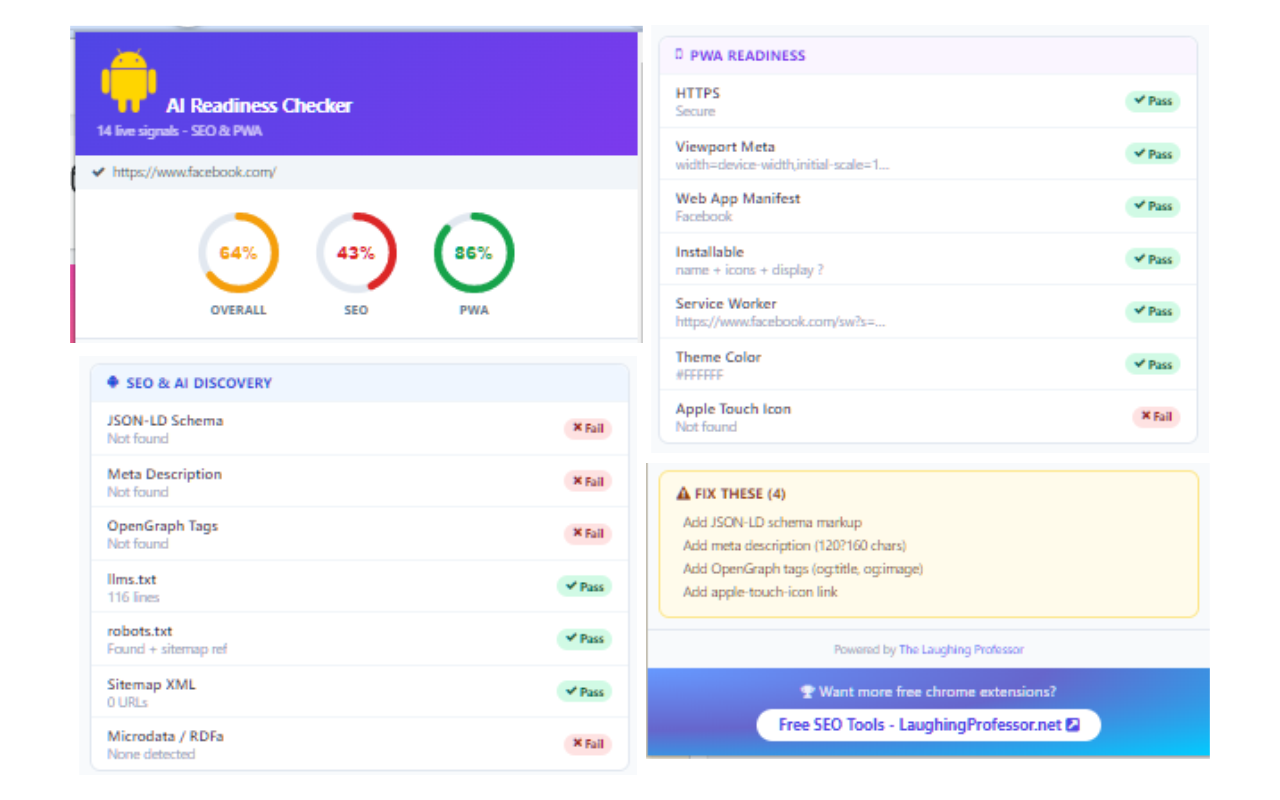This screenshot has height=800, width=1280.
Task: Click the Pass badge for Theme Color
Action: tap(1153, 364)
